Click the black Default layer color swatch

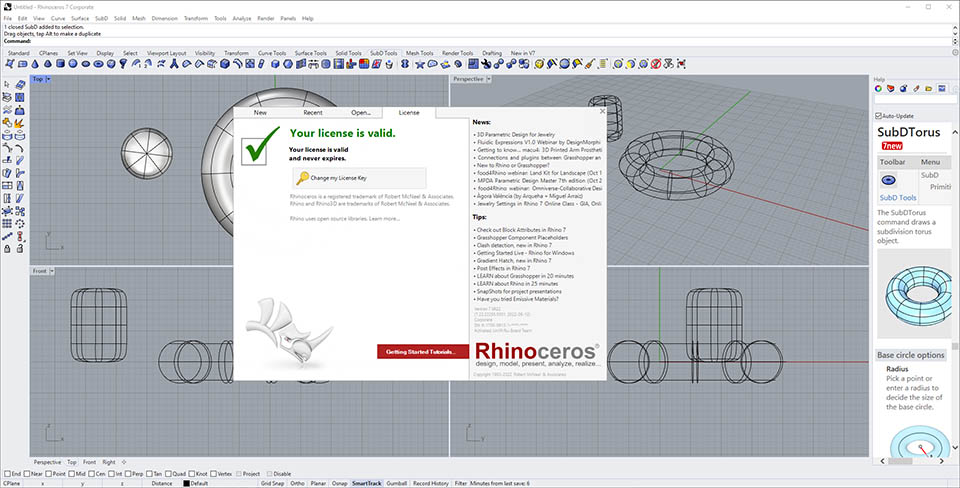point(186,483)
